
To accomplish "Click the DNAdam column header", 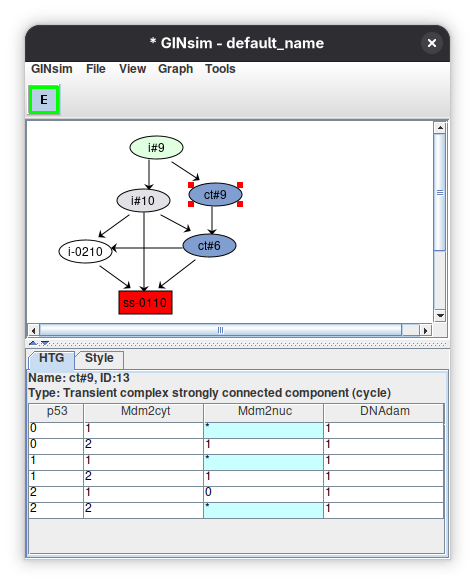I will (x=384, y=412).
